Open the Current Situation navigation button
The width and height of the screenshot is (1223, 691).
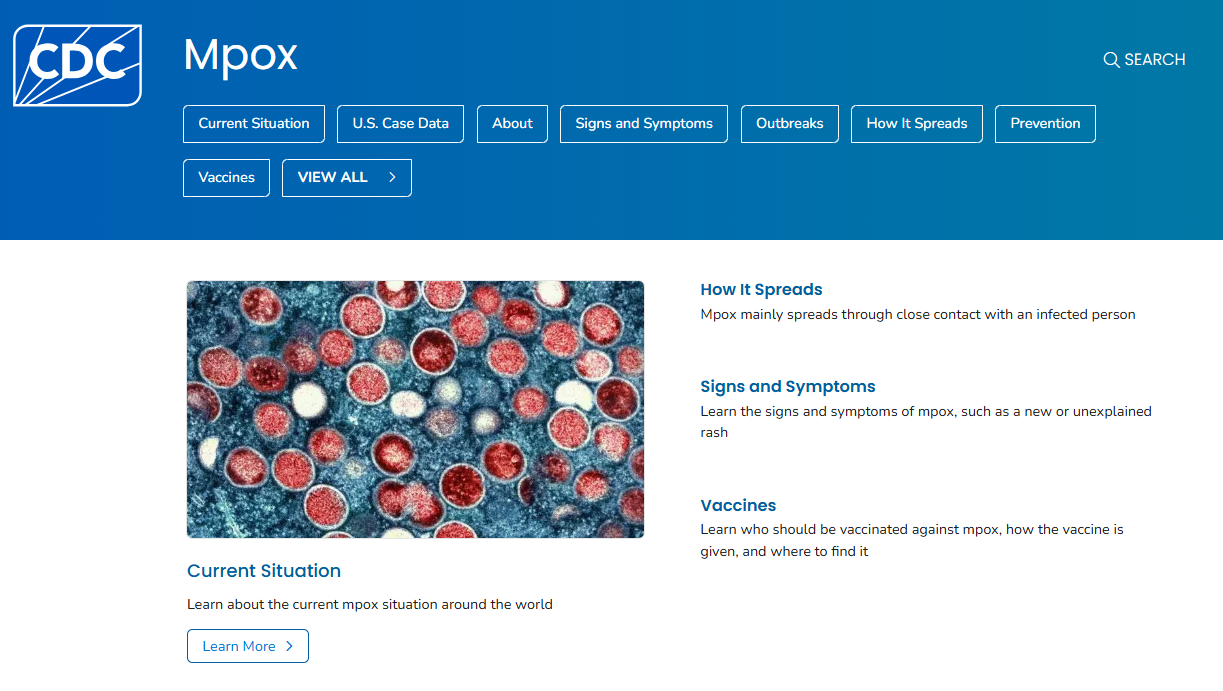point(253,123)
